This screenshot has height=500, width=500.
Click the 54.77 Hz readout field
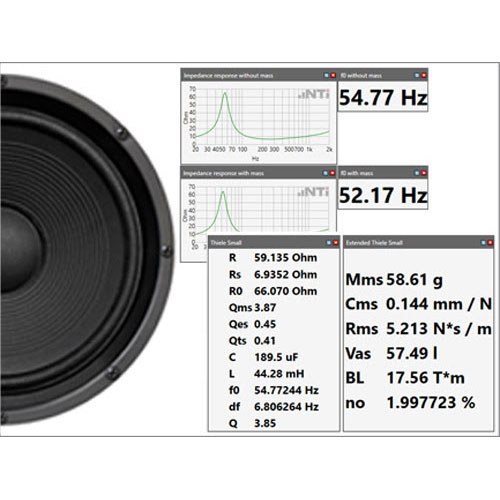pos(383,97)
